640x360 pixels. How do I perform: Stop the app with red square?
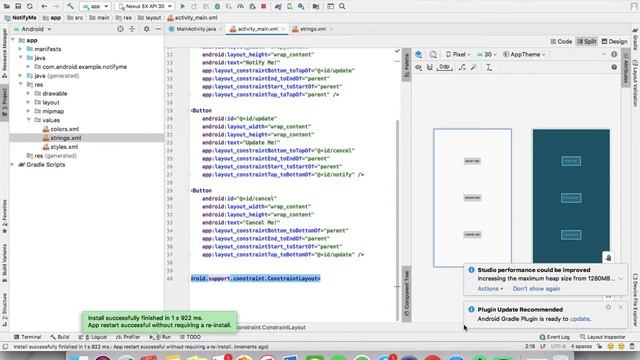[x=264, y=7]
